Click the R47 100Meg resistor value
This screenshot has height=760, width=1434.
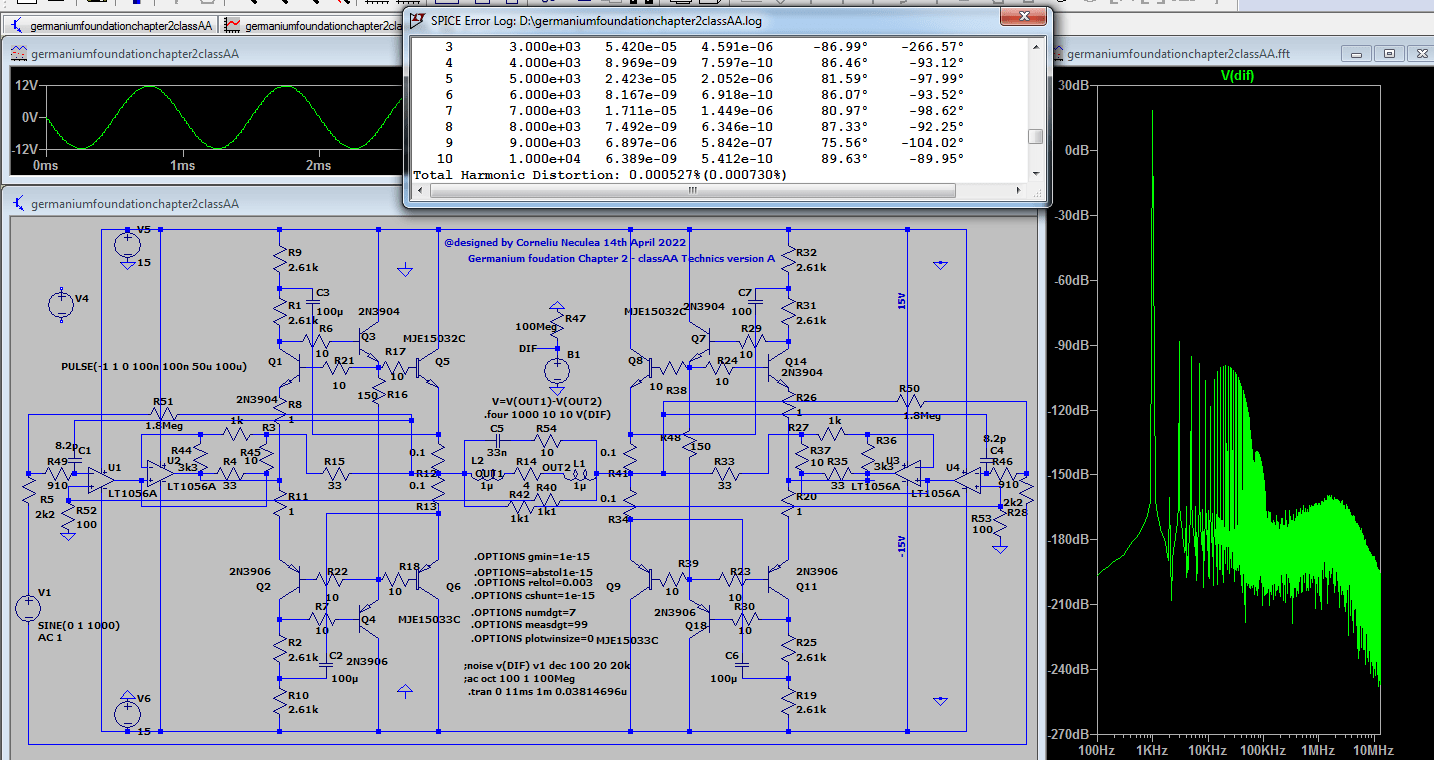click(x=537, y=326)
